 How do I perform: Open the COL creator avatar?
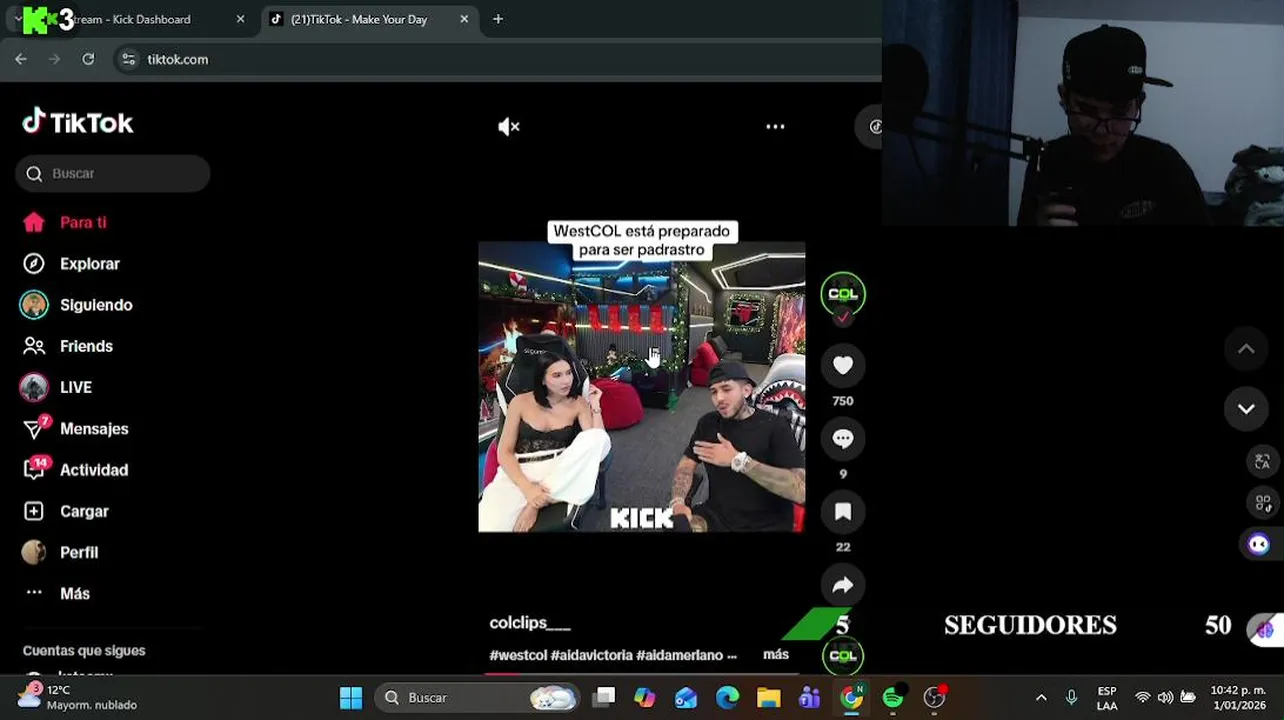(843, 294)
